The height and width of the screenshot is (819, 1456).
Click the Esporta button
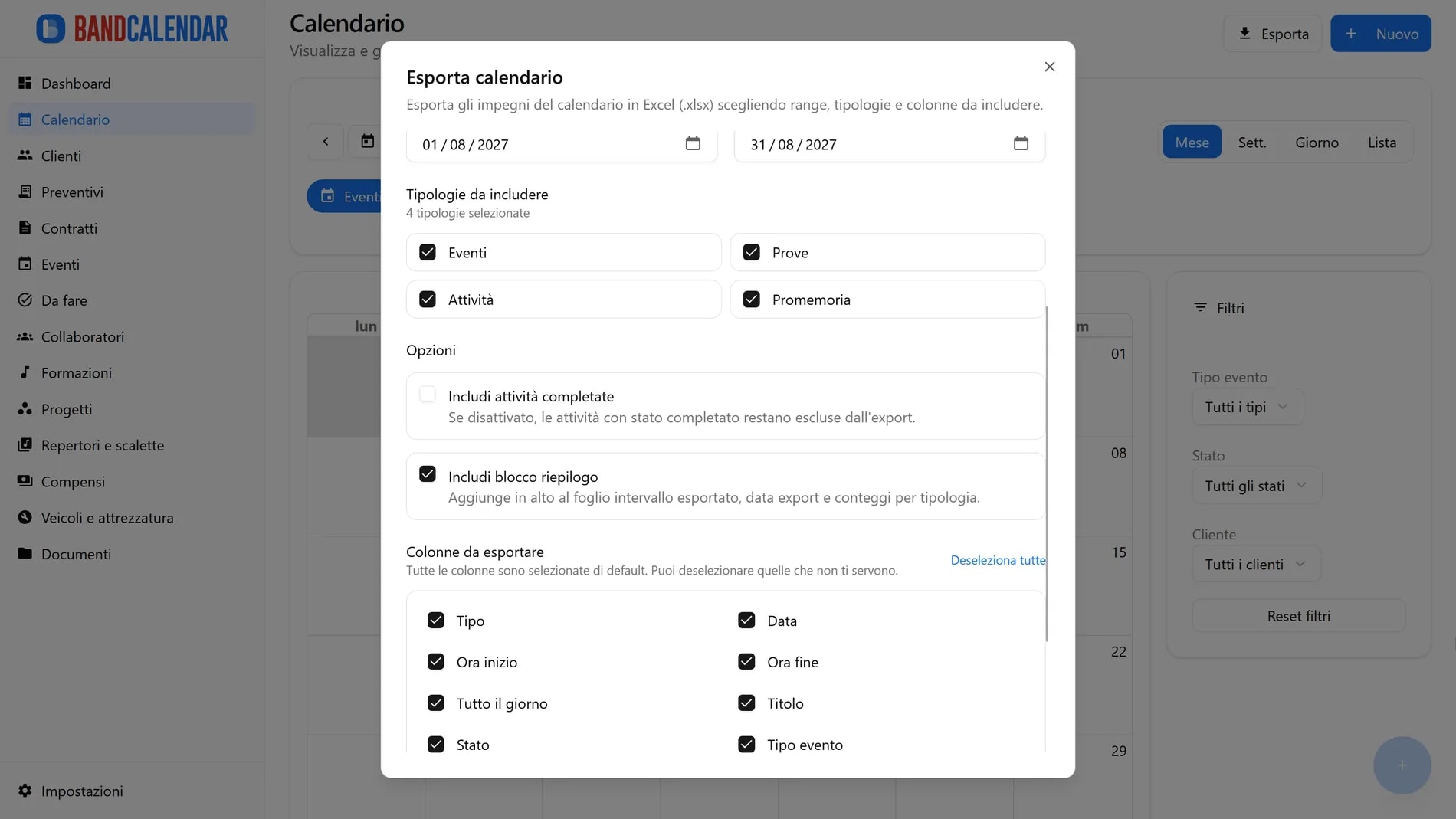pyautogui.click(x=1273, y=34)
